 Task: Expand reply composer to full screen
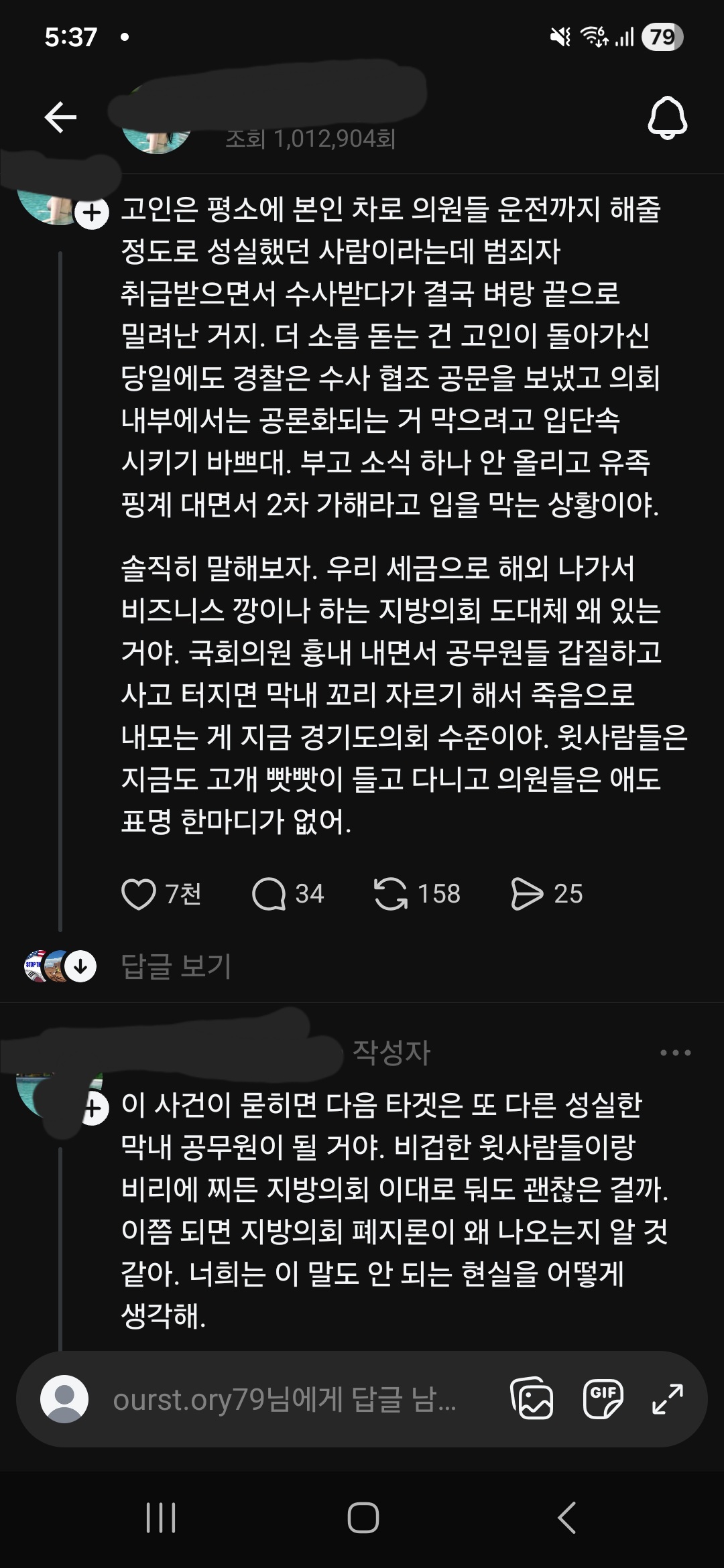(668, 1399)
